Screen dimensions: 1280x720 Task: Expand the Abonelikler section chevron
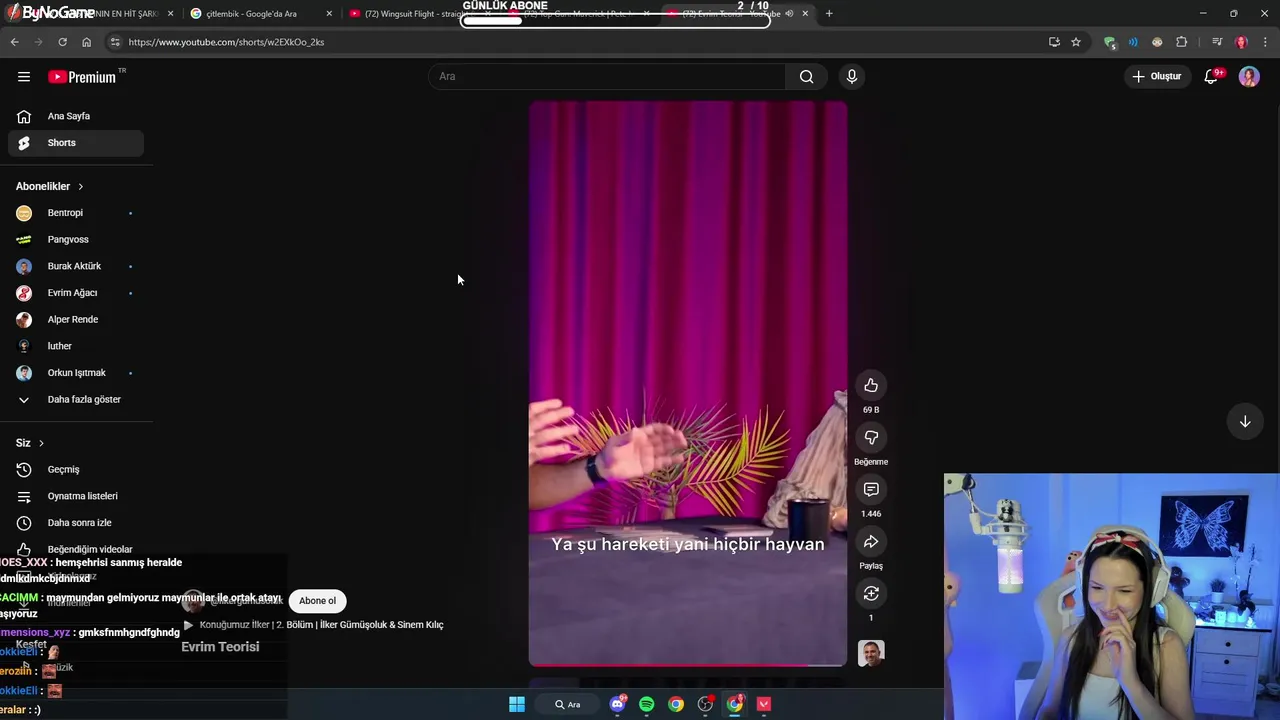[x=81, y=187]
